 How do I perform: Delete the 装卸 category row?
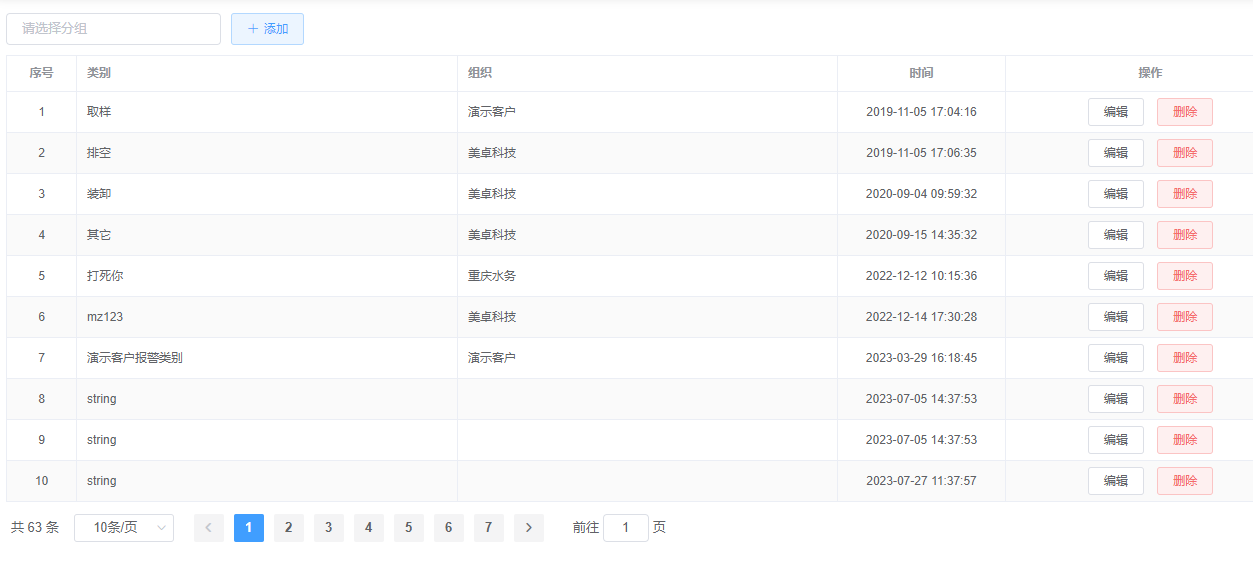tap(1184, 194)
